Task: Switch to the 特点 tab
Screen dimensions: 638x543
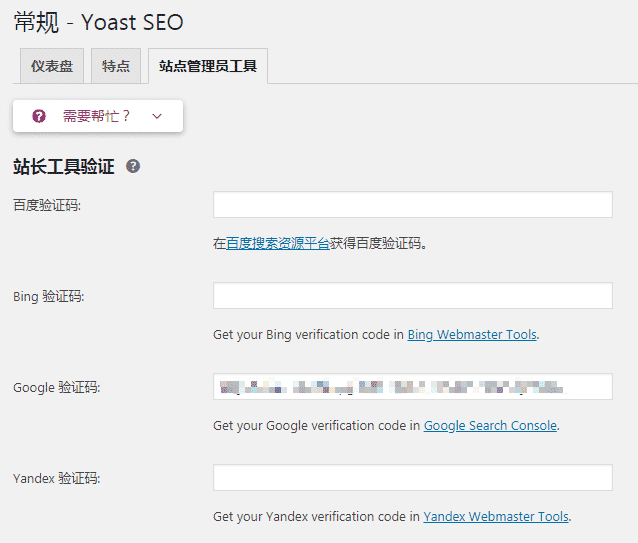Action: pos(116,66)
